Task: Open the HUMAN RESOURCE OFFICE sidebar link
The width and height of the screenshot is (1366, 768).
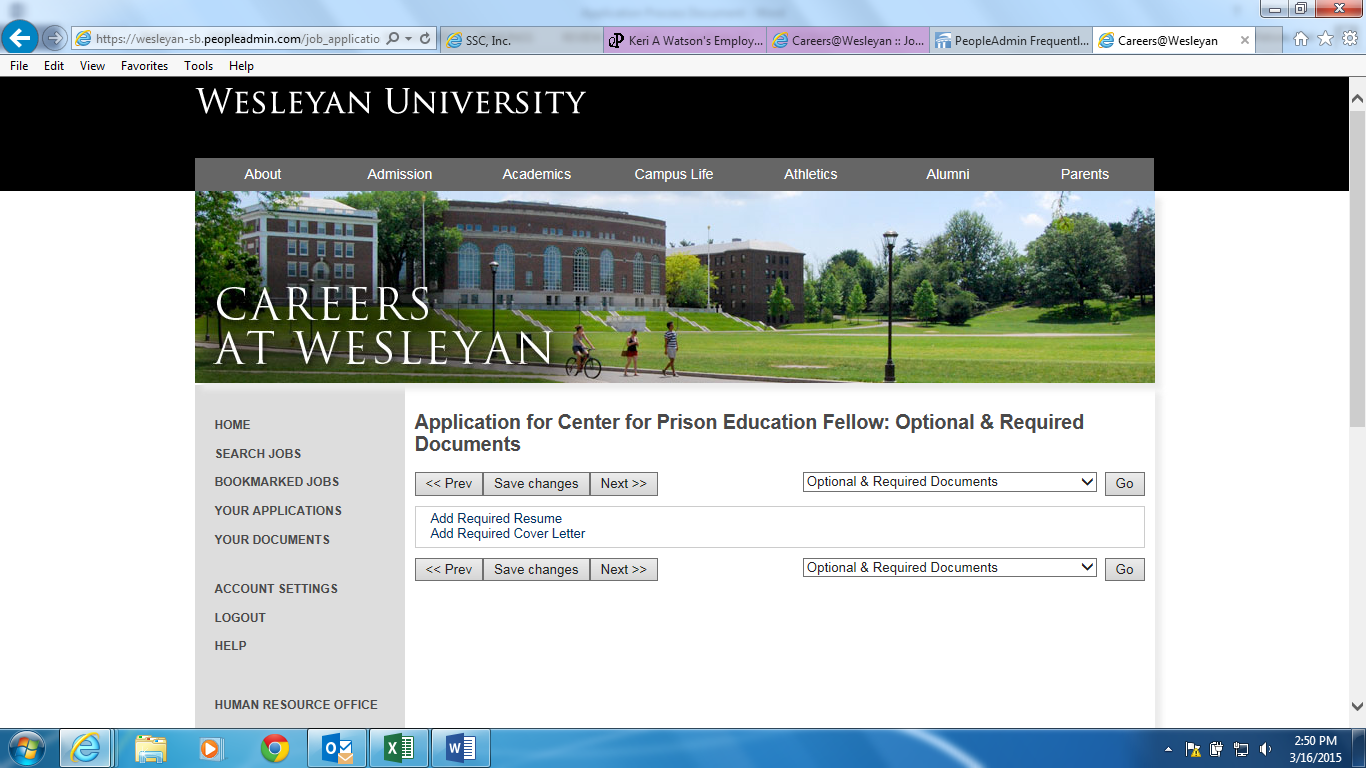Action: [296, 705]
